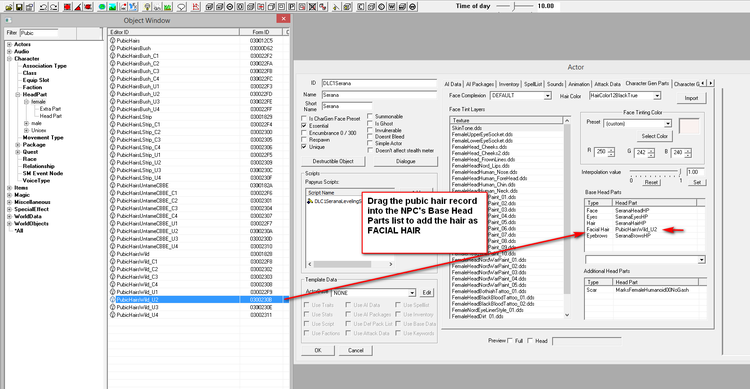Image resolution: width=750 pixels, height=389 pixels.
Task: Click the Import button
Action: coord(691,98)
